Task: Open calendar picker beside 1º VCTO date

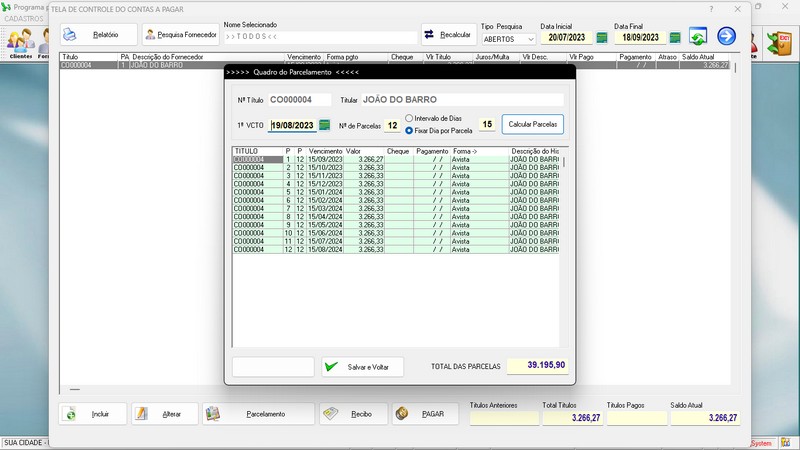Action: click(x=324, y=125)
